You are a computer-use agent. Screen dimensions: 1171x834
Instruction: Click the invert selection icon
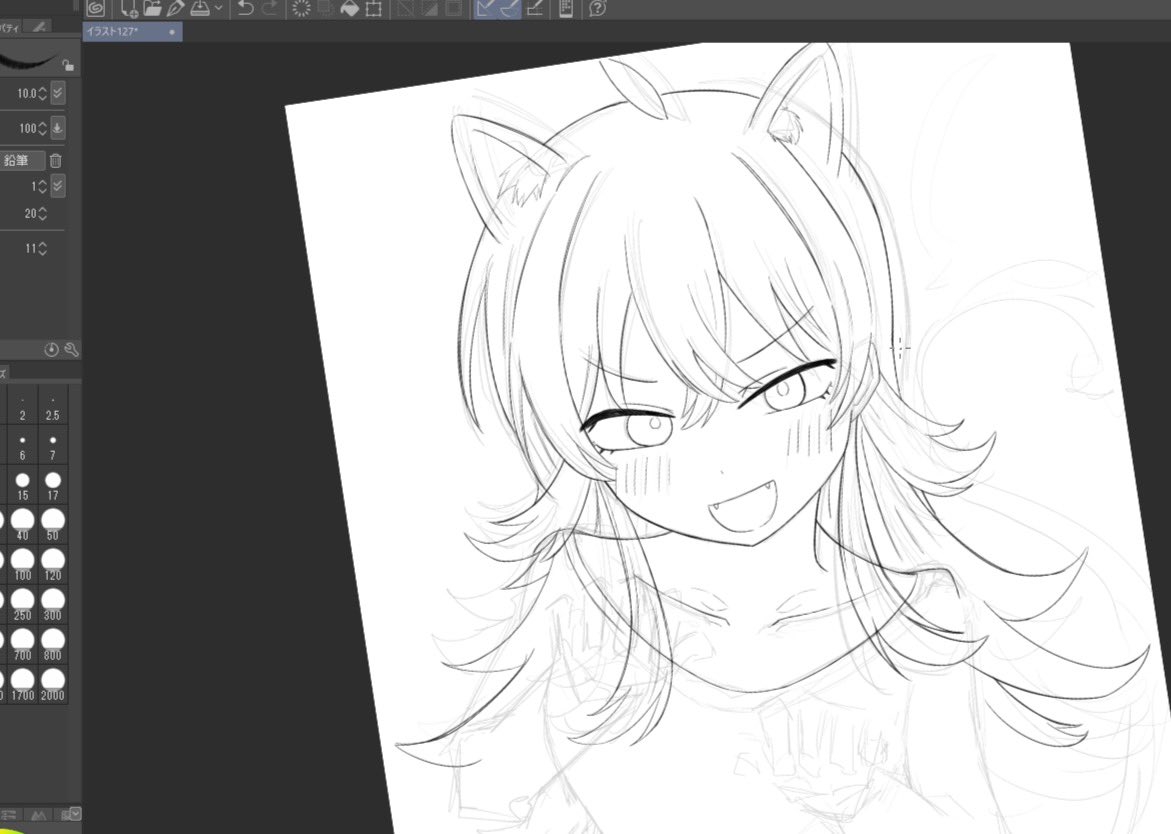[429, 8]
